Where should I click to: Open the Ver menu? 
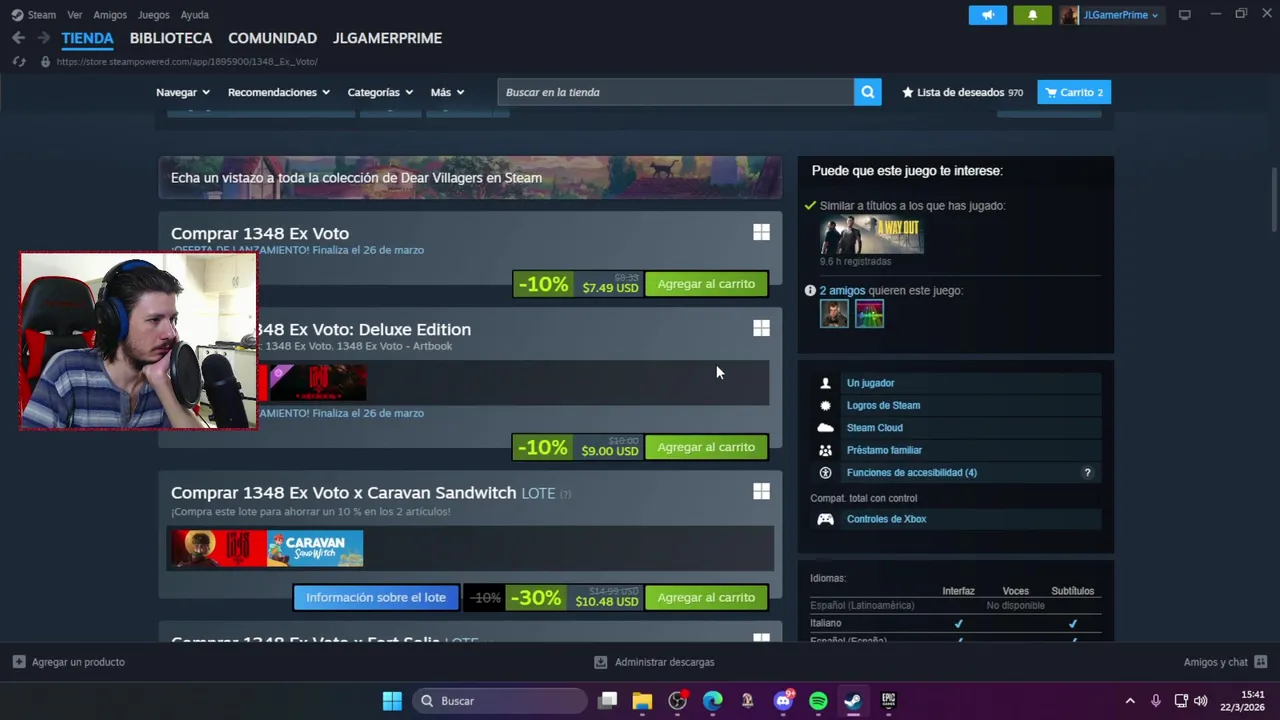pos(75,15)
